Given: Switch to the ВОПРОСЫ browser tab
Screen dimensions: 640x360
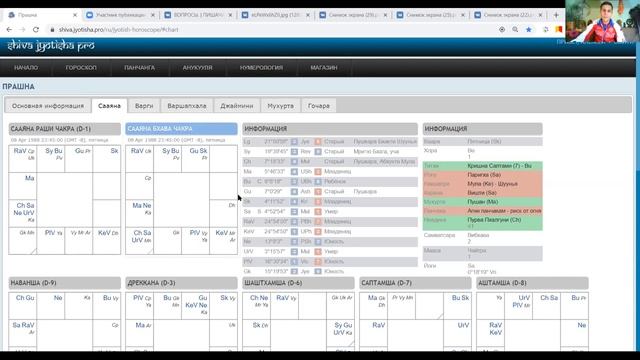Looking at the screenshot, I should [x=198, y=15].
